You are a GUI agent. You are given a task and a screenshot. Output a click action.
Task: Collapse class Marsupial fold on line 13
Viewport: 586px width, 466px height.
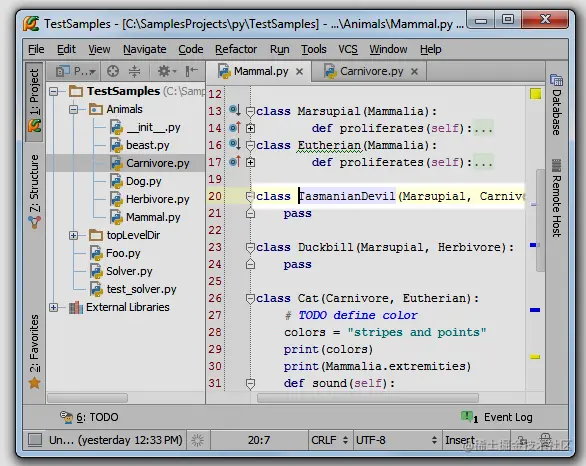tap(250, 111)
